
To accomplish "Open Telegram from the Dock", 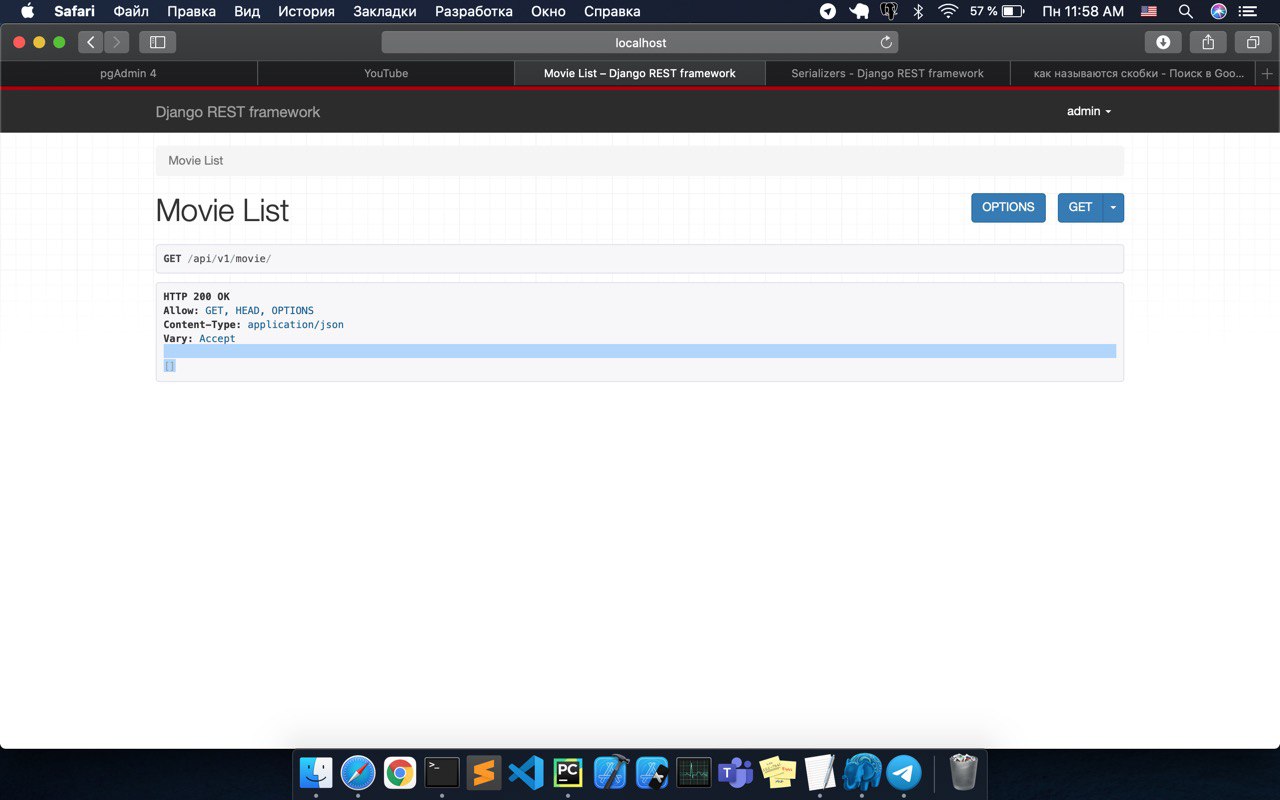I will pos(904,772).
